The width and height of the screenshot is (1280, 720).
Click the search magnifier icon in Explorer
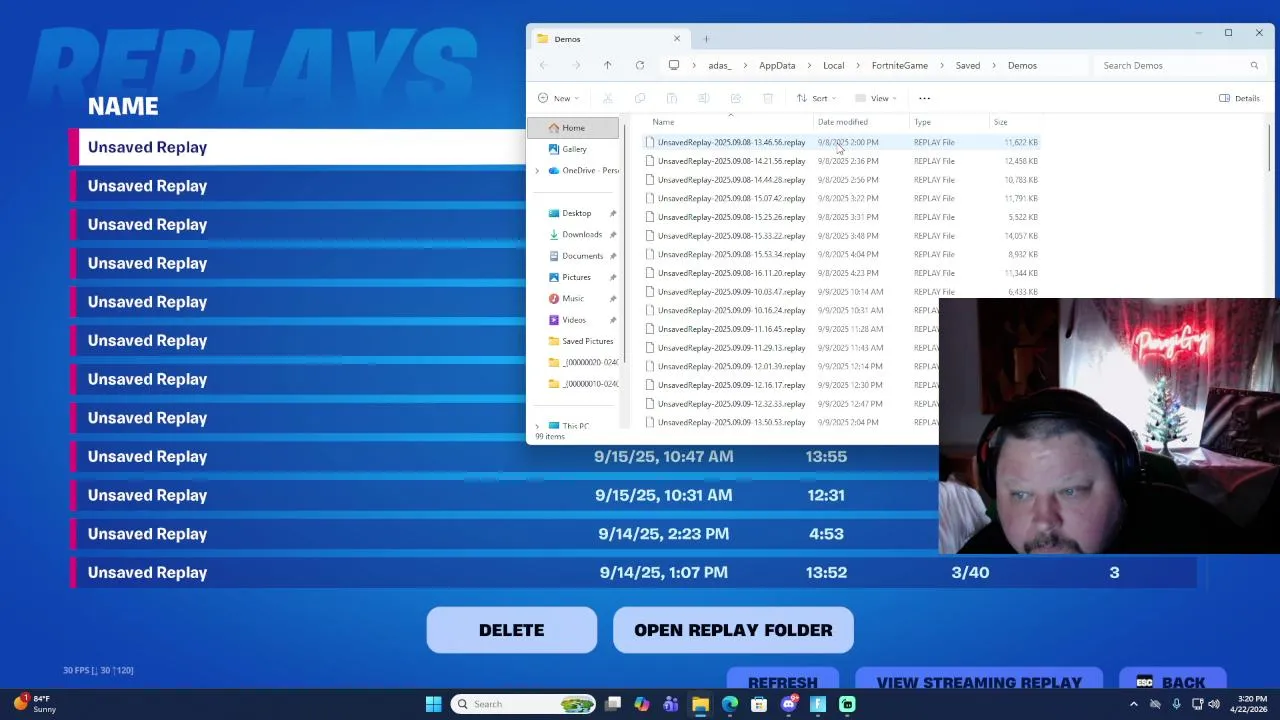pos(1254,66)
